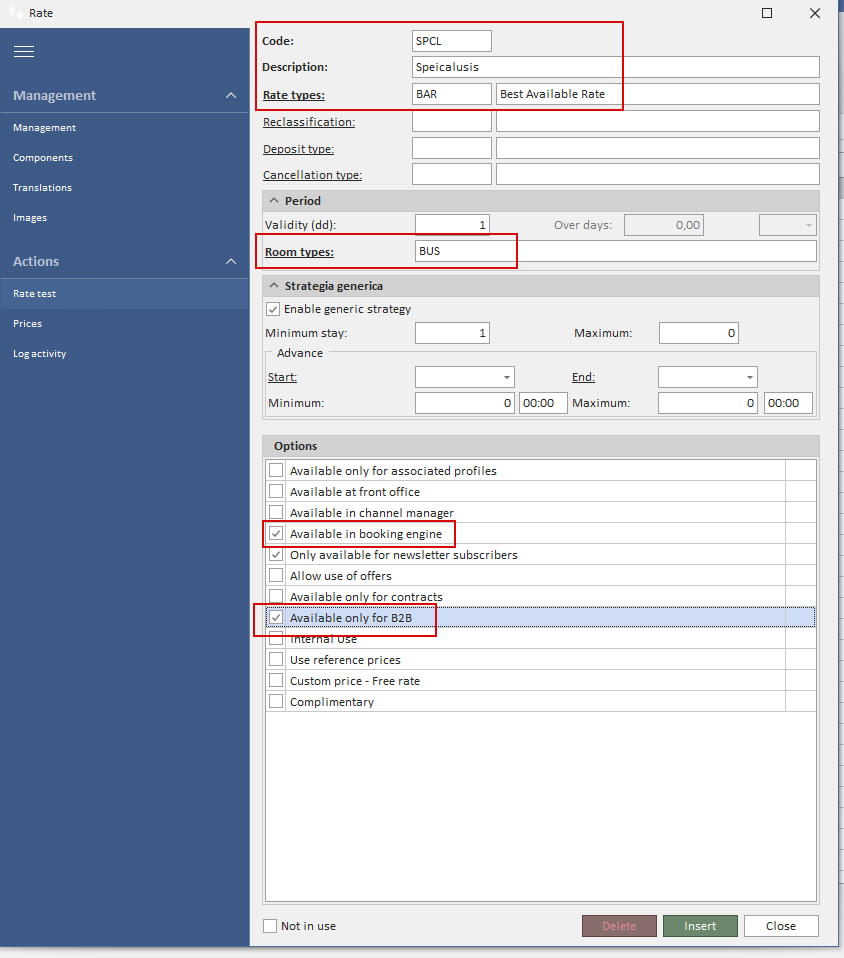Open the Deposit type lookup link
Screen dimensions: 844x958
pyautogui.click(x=298, y=149)
